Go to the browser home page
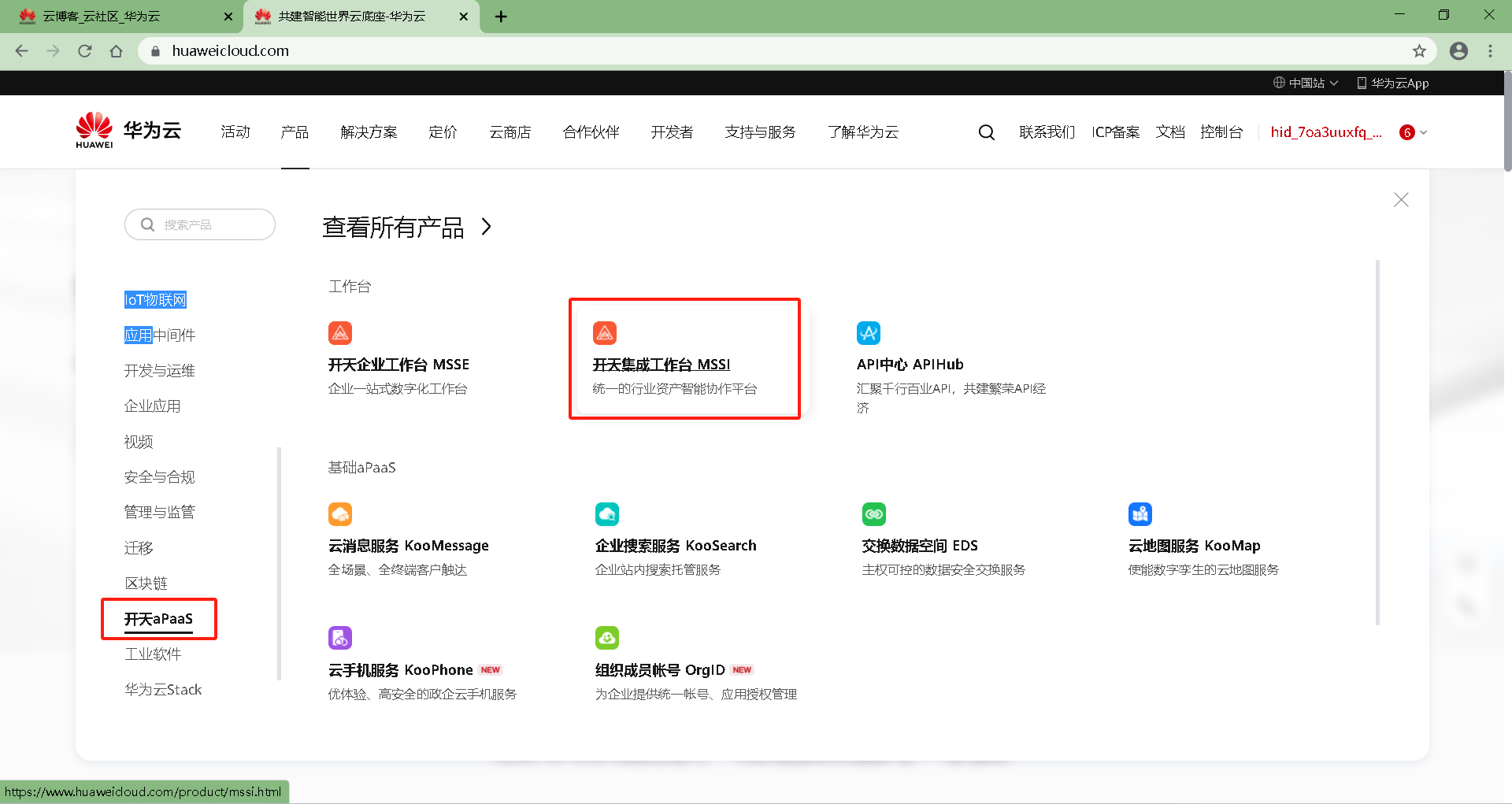Viewport: 1512px width, 804px height. point(117,51)
